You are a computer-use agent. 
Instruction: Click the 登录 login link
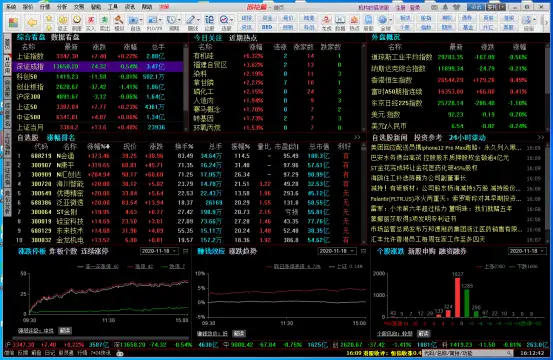coord(415,7)
